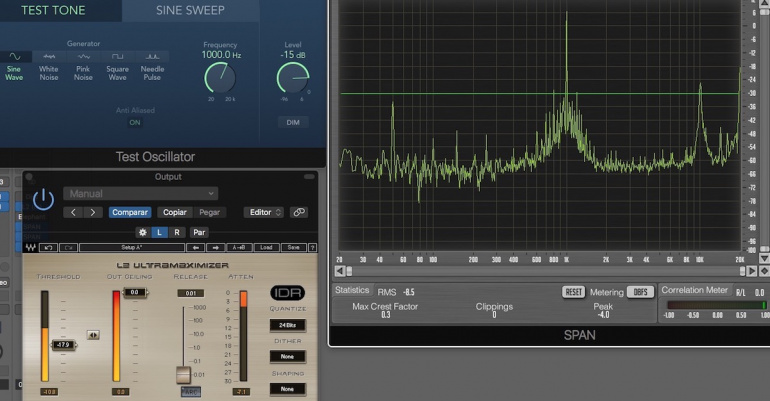This screenshot has width=770, height=401.
Task: Click the Waves previous preset left arrow
Action: 196,247
